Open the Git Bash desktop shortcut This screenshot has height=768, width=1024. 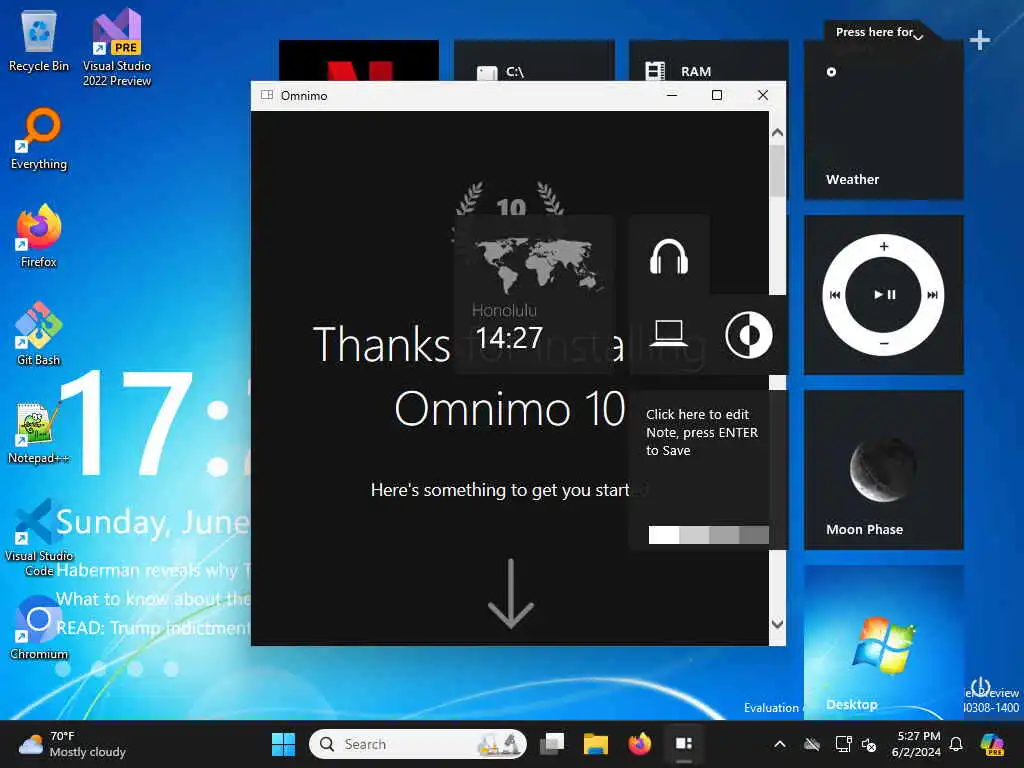pos(39,334)
